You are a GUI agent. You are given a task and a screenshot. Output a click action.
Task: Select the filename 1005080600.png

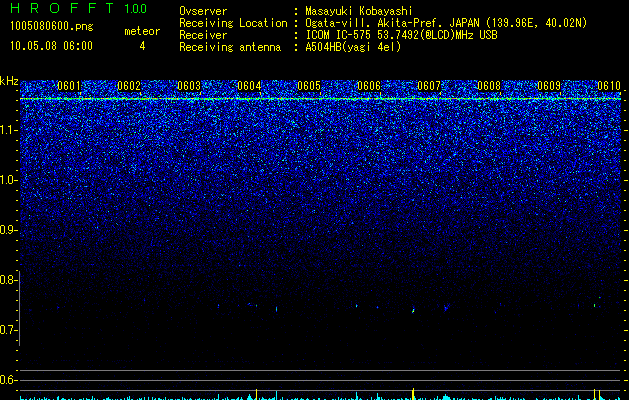tap(52, 27)
